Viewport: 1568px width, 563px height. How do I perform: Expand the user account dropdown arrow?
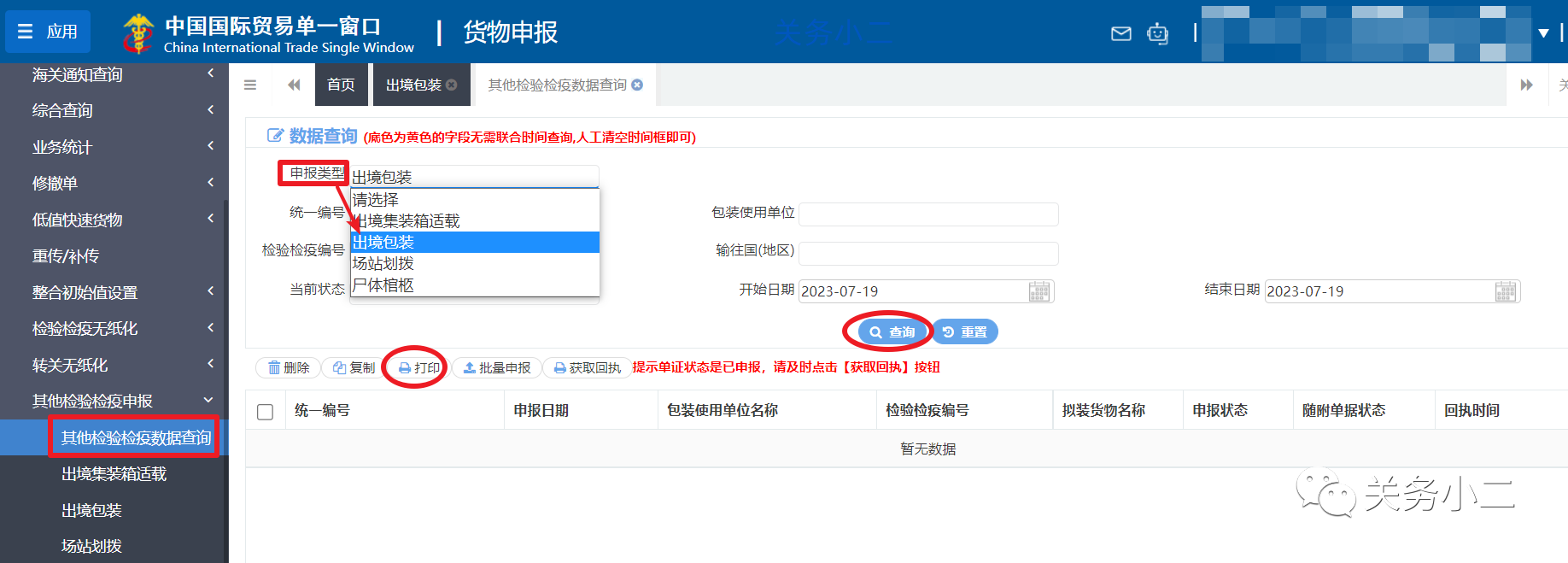(1543, 33)
